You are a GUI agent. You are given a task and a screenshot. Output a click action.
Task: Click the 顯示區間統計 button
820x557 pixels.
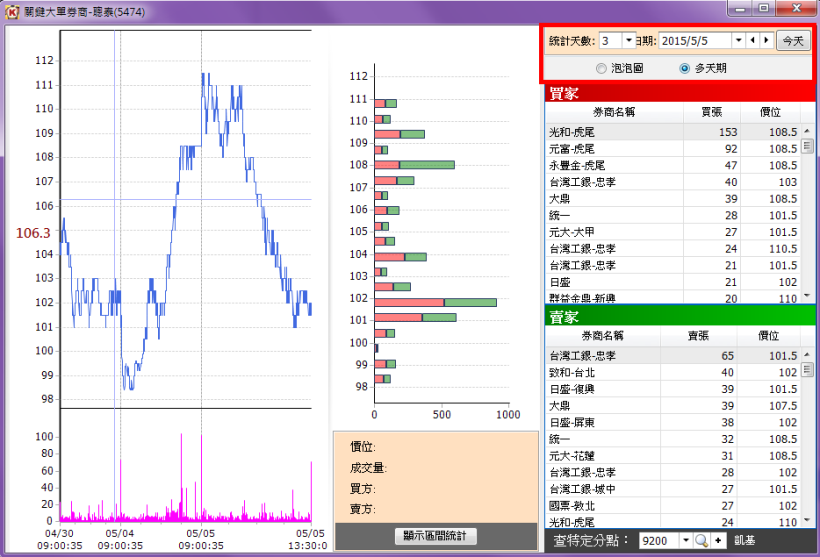tap(435, 536)
